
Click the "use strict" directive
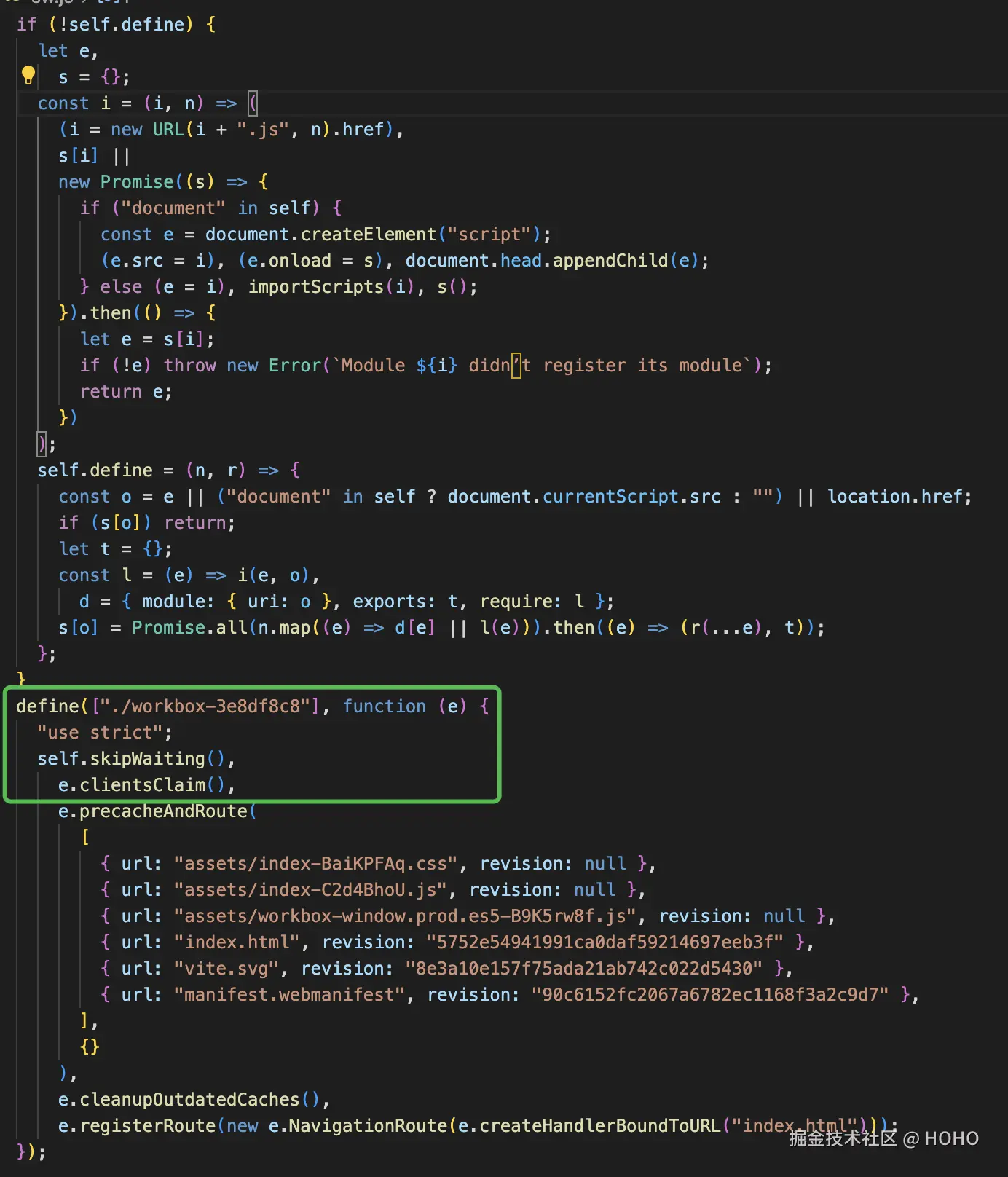[100, 733]
